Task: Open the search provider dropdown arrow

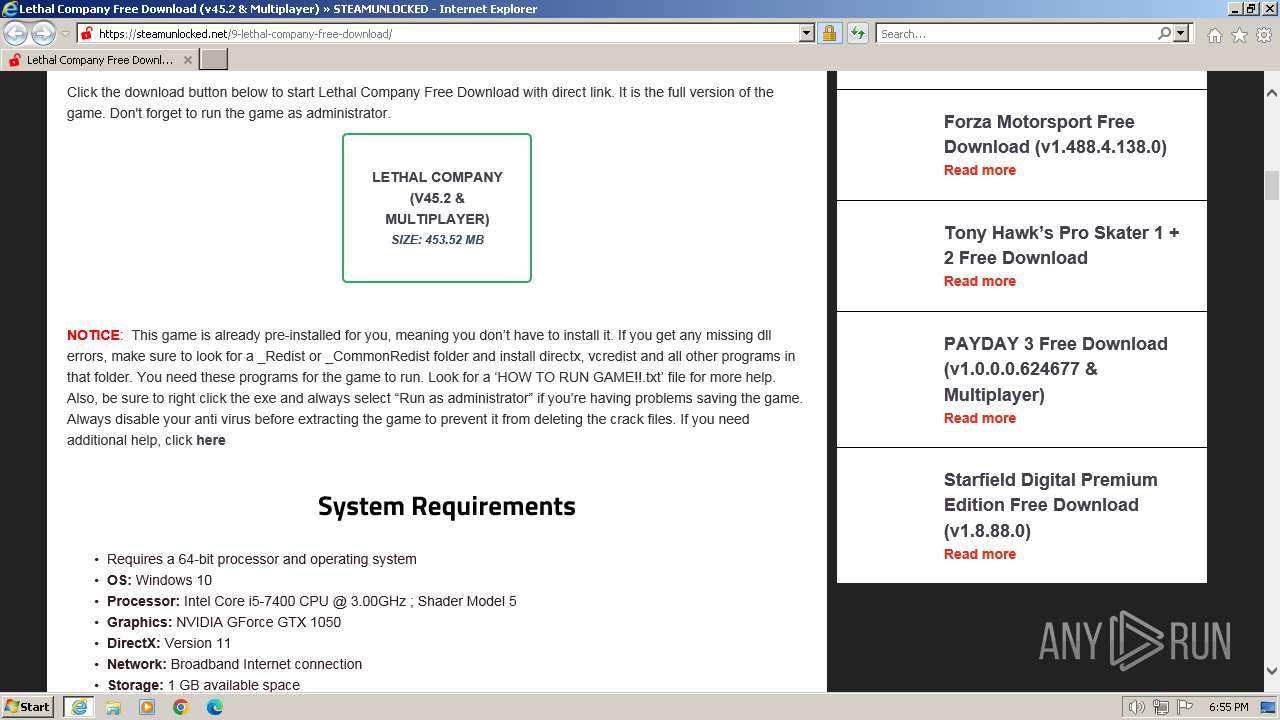Action: coord(1181,33)
